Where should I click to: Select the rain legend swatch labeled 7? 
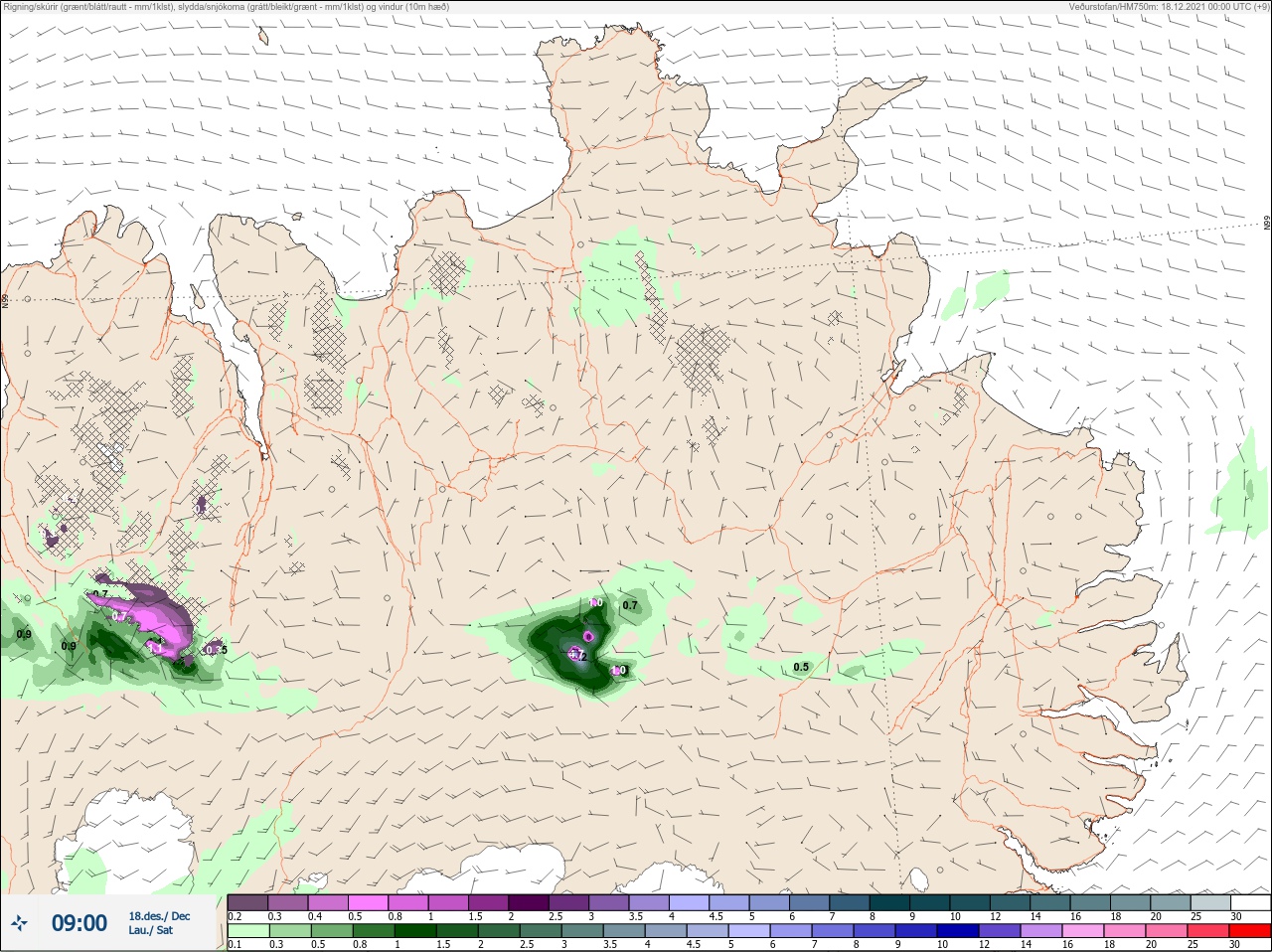833,931
